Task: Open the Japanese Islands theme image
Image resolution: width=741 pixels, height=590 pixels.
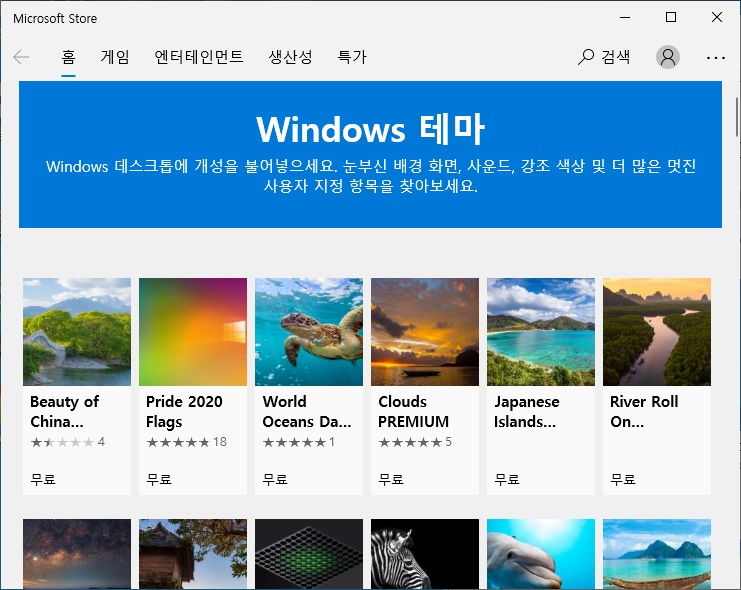Action: (x=541, y=332)
